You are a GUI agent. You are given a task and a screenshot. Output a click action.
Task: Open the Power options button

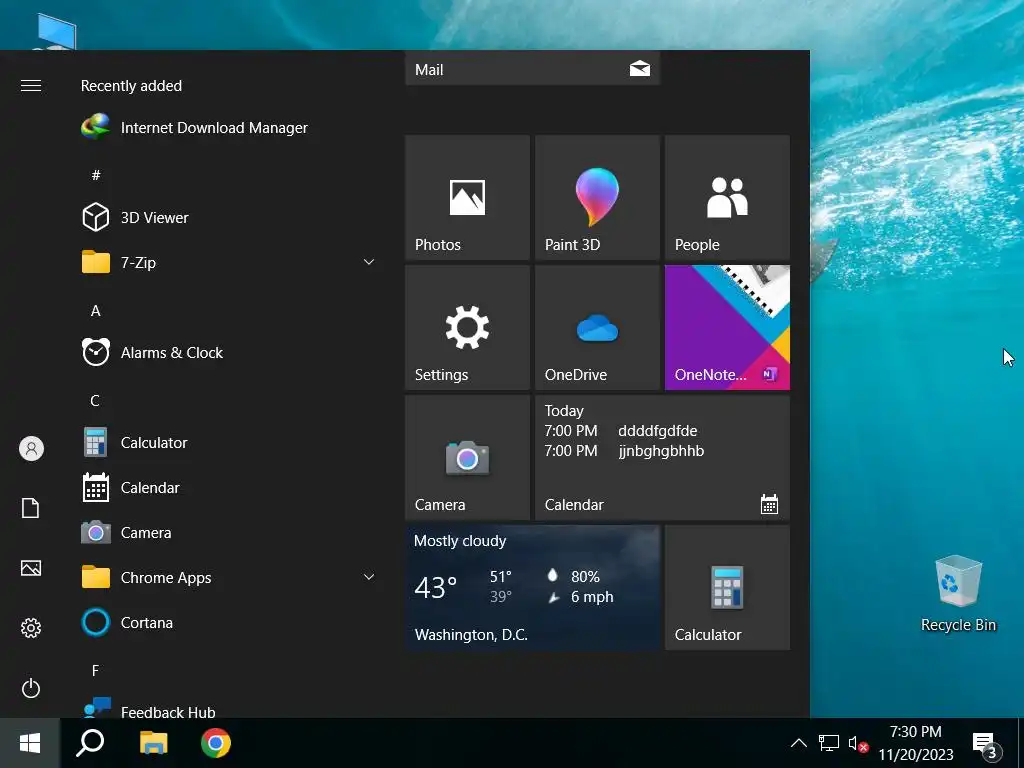point(31,688)
